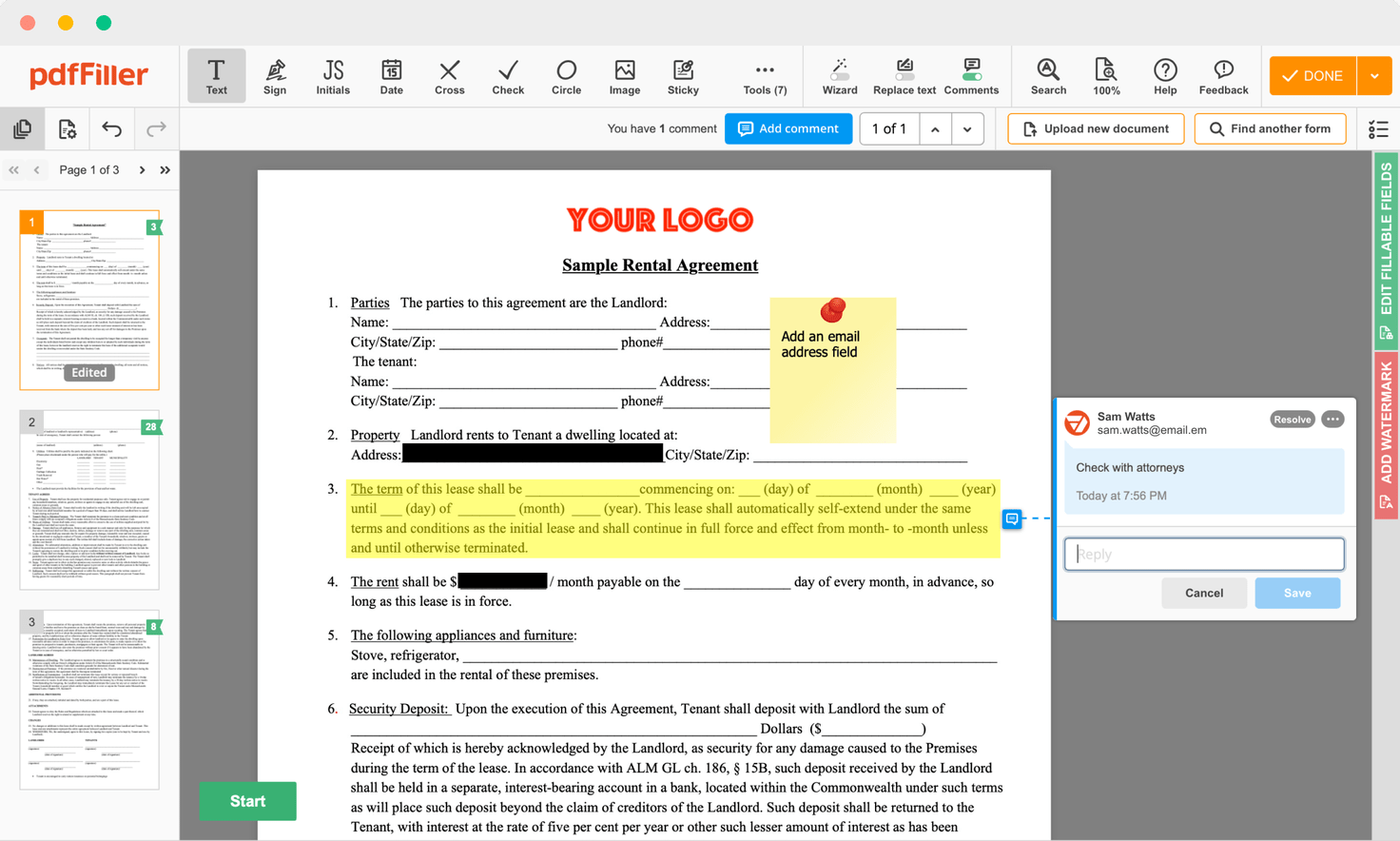
Task: Open document Search
Action: point(1048,76)
